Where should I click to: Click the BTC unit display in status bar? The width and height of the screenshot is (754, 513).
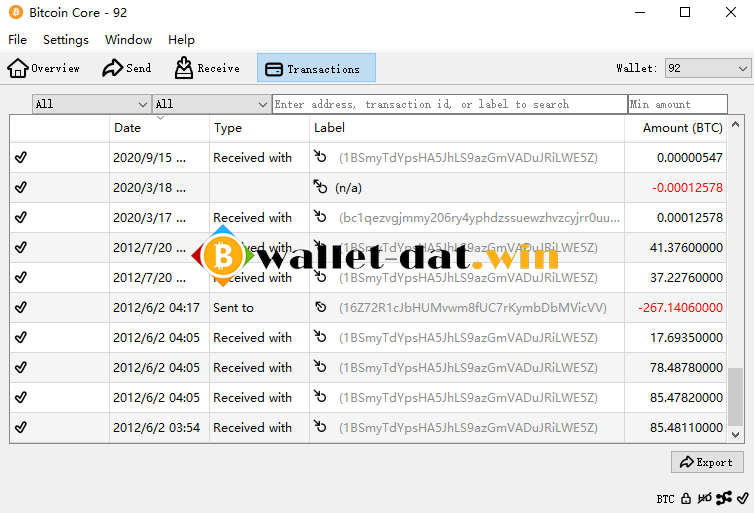[666, 499]
